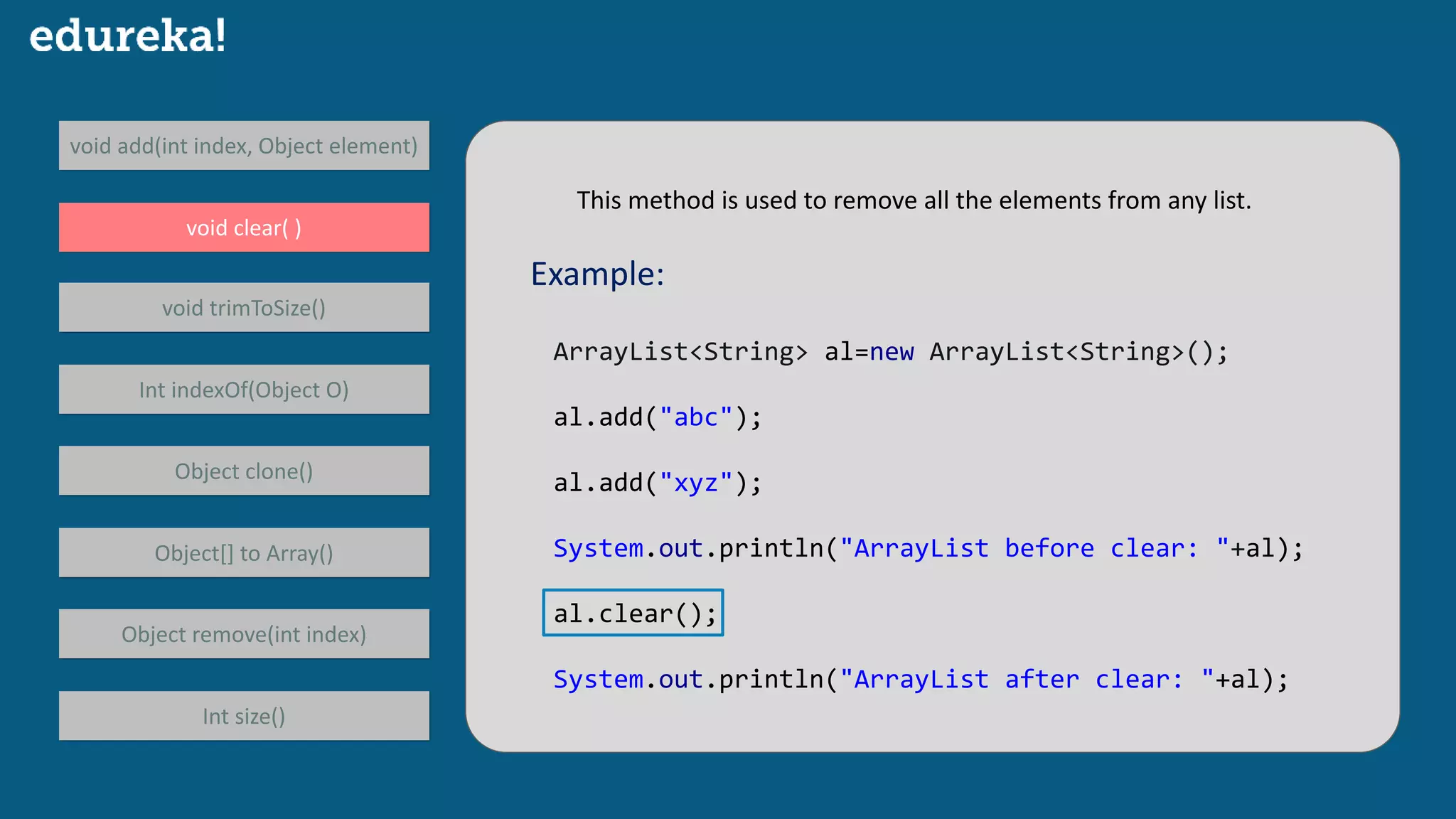Image resolution: width=1456 pixels, height=819 pixels.
Task: Click the method description sentence about removing elements
Action: 914,200
